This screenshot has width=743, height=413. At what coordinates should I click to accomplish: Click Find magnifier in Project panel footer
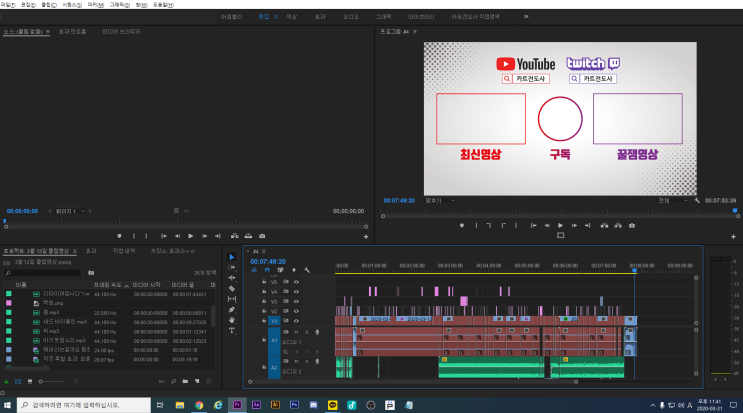pyautogui.click(x=173, y=381)
